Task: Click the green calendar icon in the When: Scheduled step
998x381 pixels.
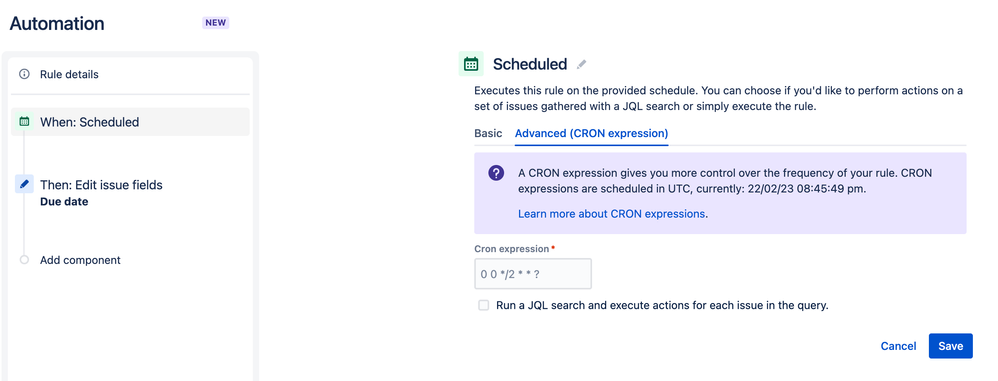Action: coord(24,121)
